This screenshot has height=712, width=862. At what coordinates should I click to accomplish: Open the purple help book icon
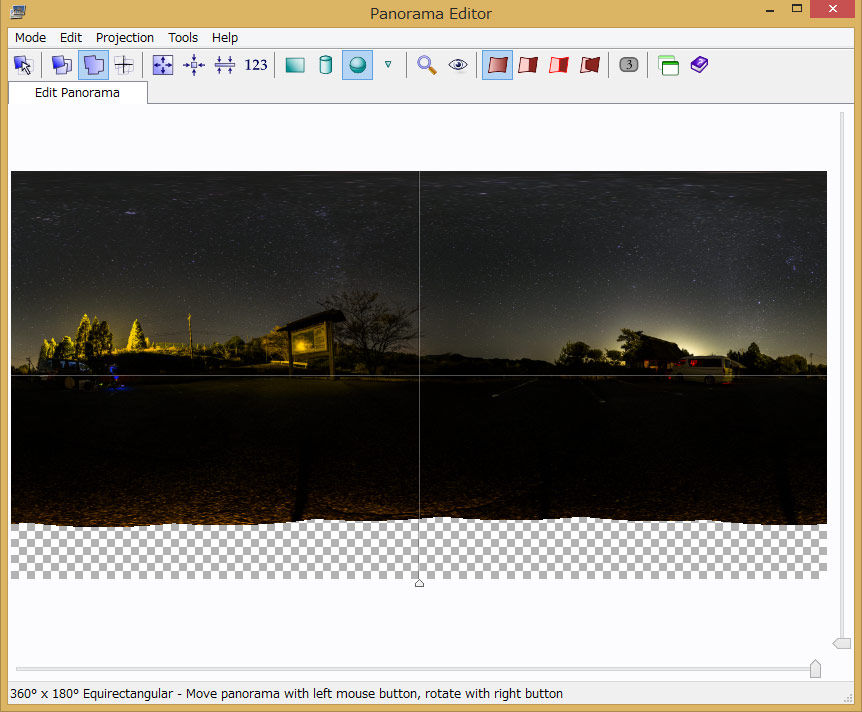click(x=699, y=64)
